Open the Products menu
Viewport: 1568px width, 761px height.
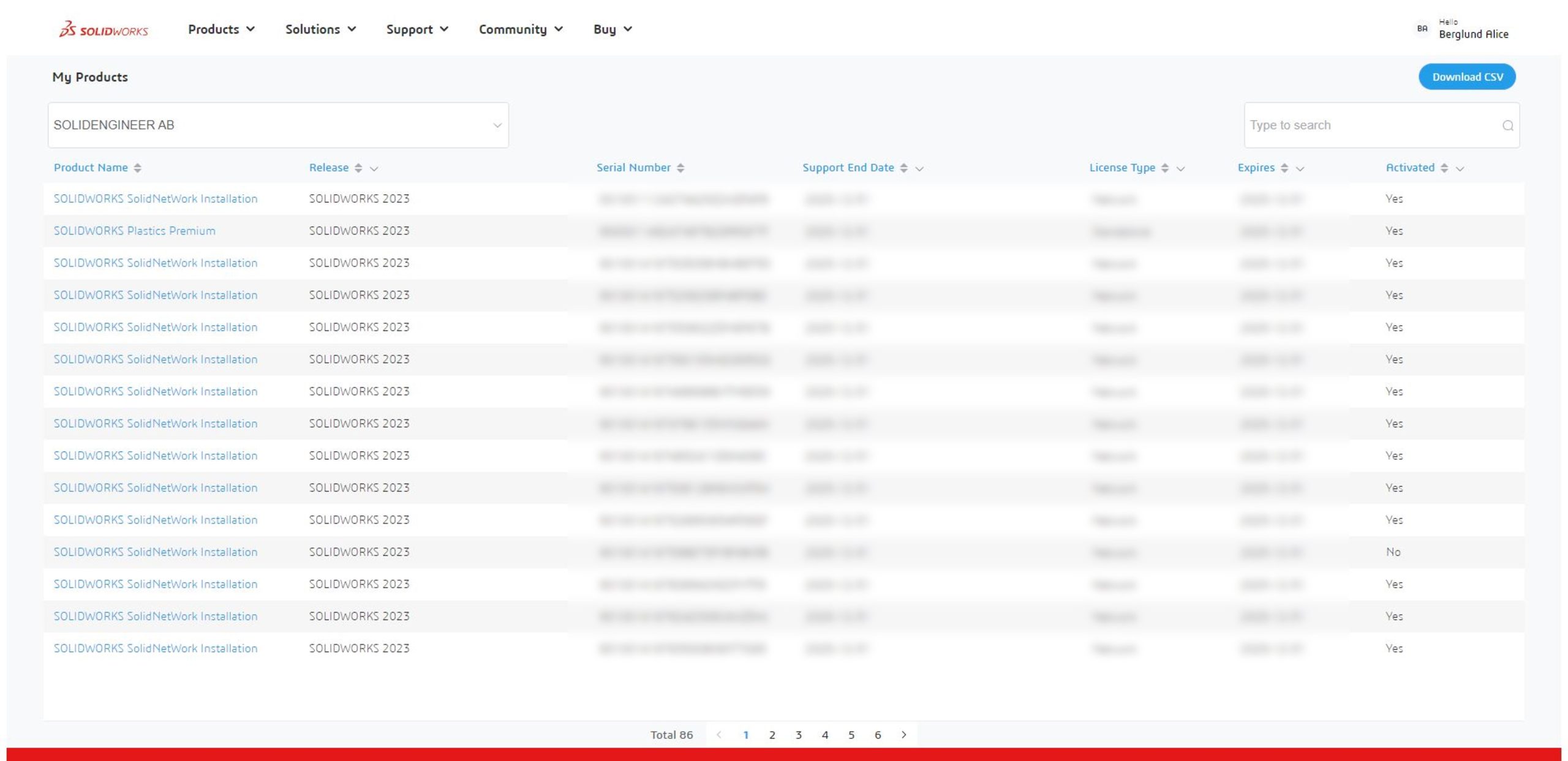pos(221,29)
